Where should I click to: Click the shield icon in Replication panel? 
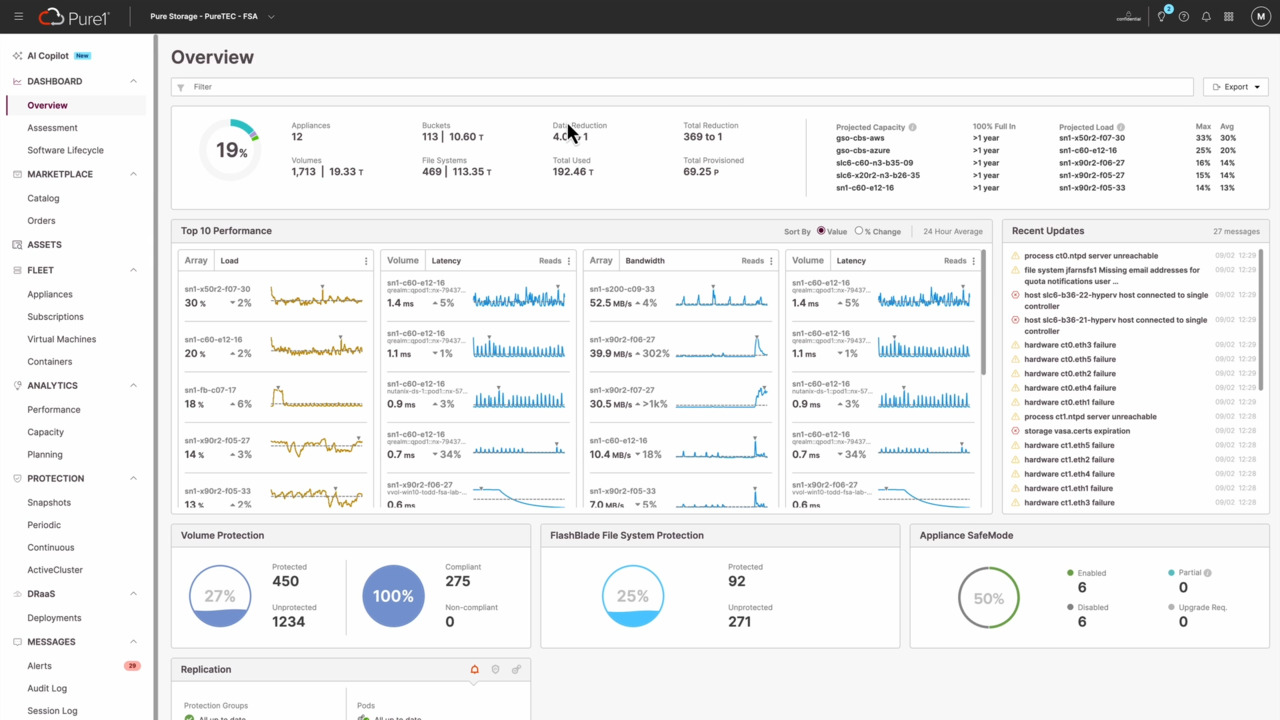(495, 670)
